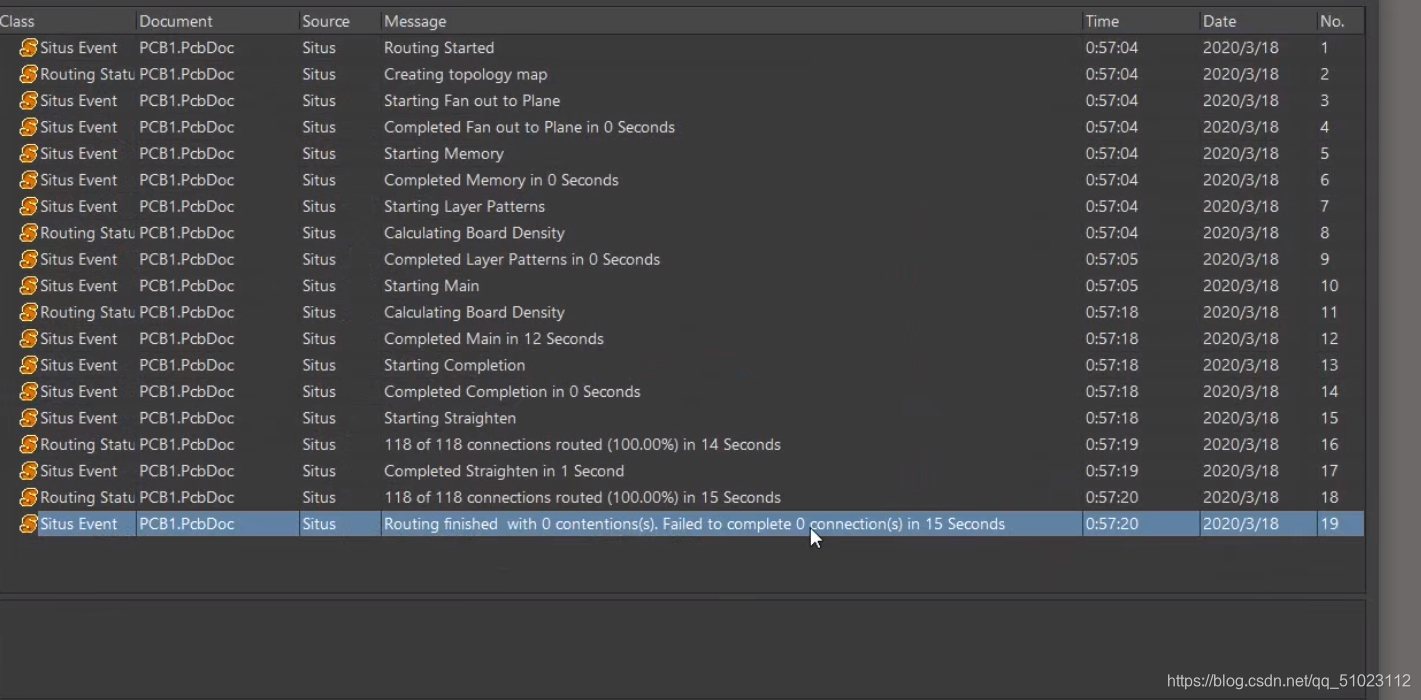This screenshot has height=700, width=1421.
Task: Click the icon on 'Starting Main' row
Action: [x=29, y=286]
